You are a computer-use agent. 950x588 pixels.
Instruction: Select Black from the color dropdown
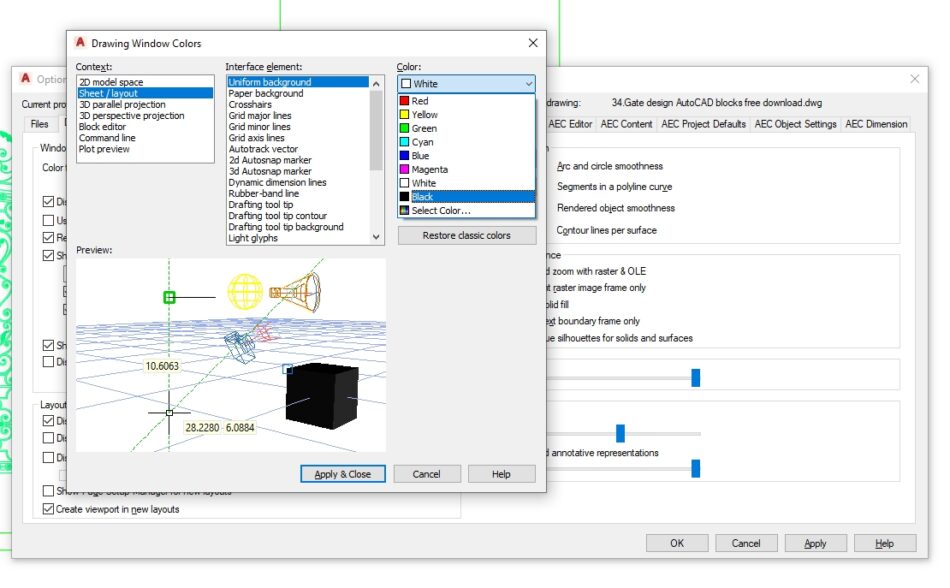pos(430,196)
